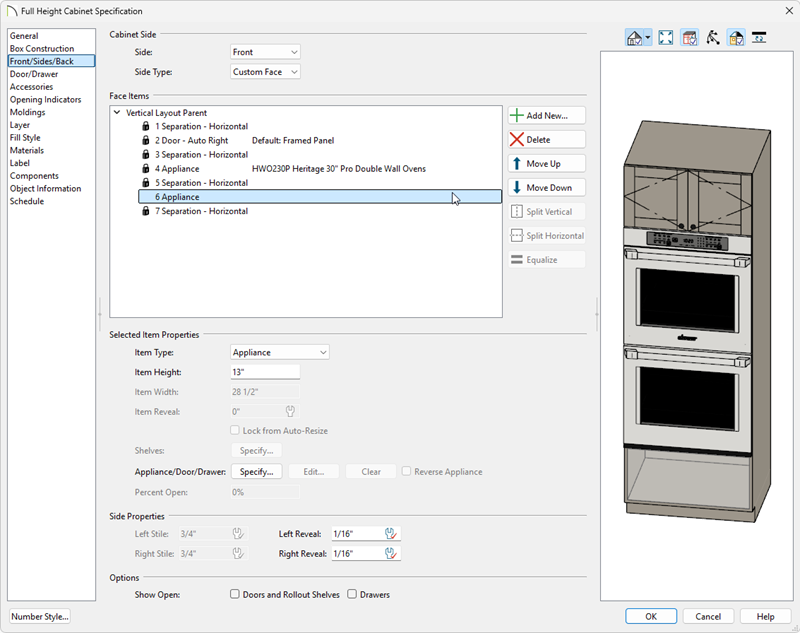Check Doors and Rollout Shelves option

point(235,594)
